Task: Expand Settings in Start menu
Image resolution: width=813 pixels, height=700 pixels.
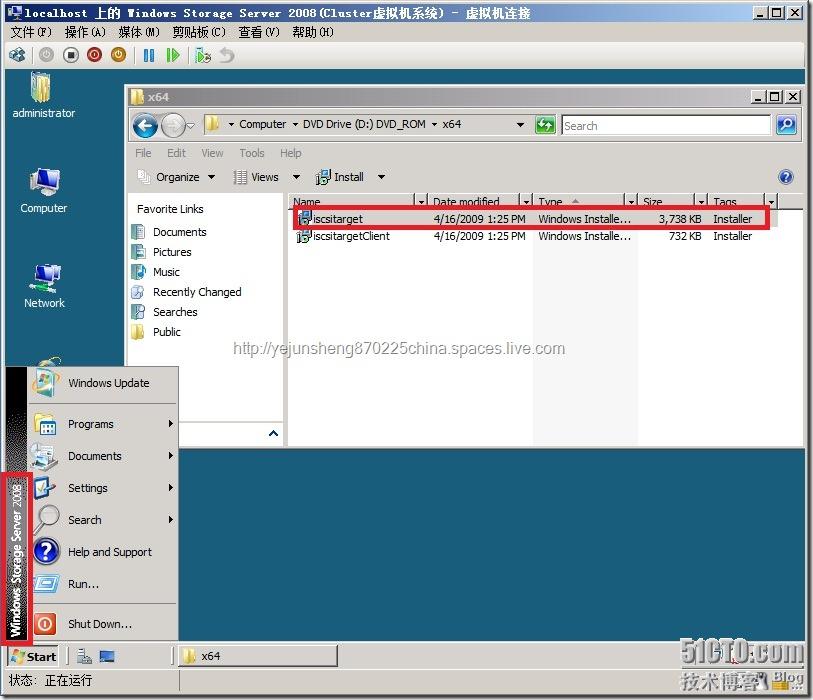Action: tap(103, 488)
